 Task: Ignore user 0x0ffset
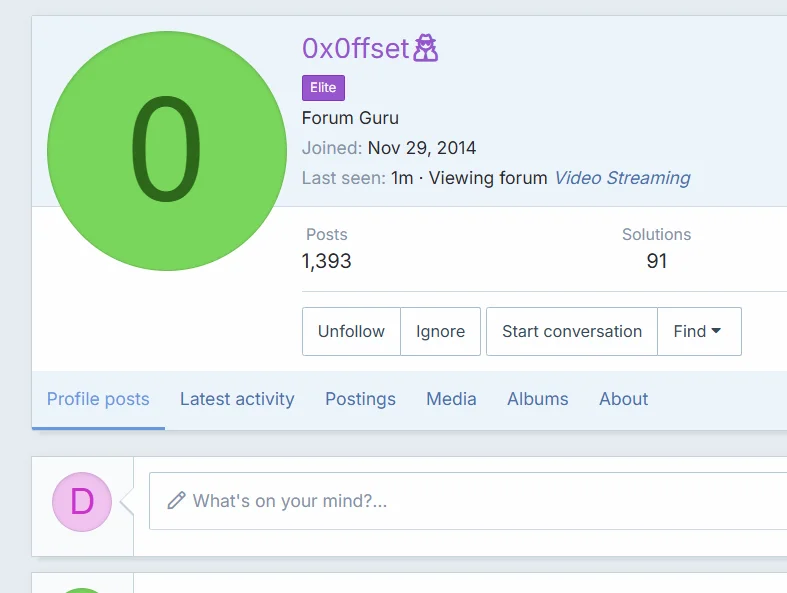(440, 331)
